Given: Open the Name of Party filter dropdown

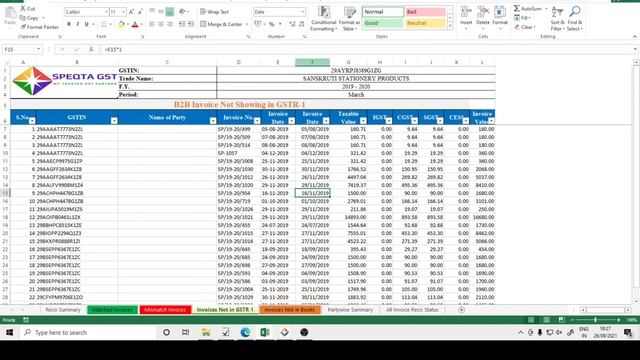Looking at the screenshot, I should [x=213, y=121].
